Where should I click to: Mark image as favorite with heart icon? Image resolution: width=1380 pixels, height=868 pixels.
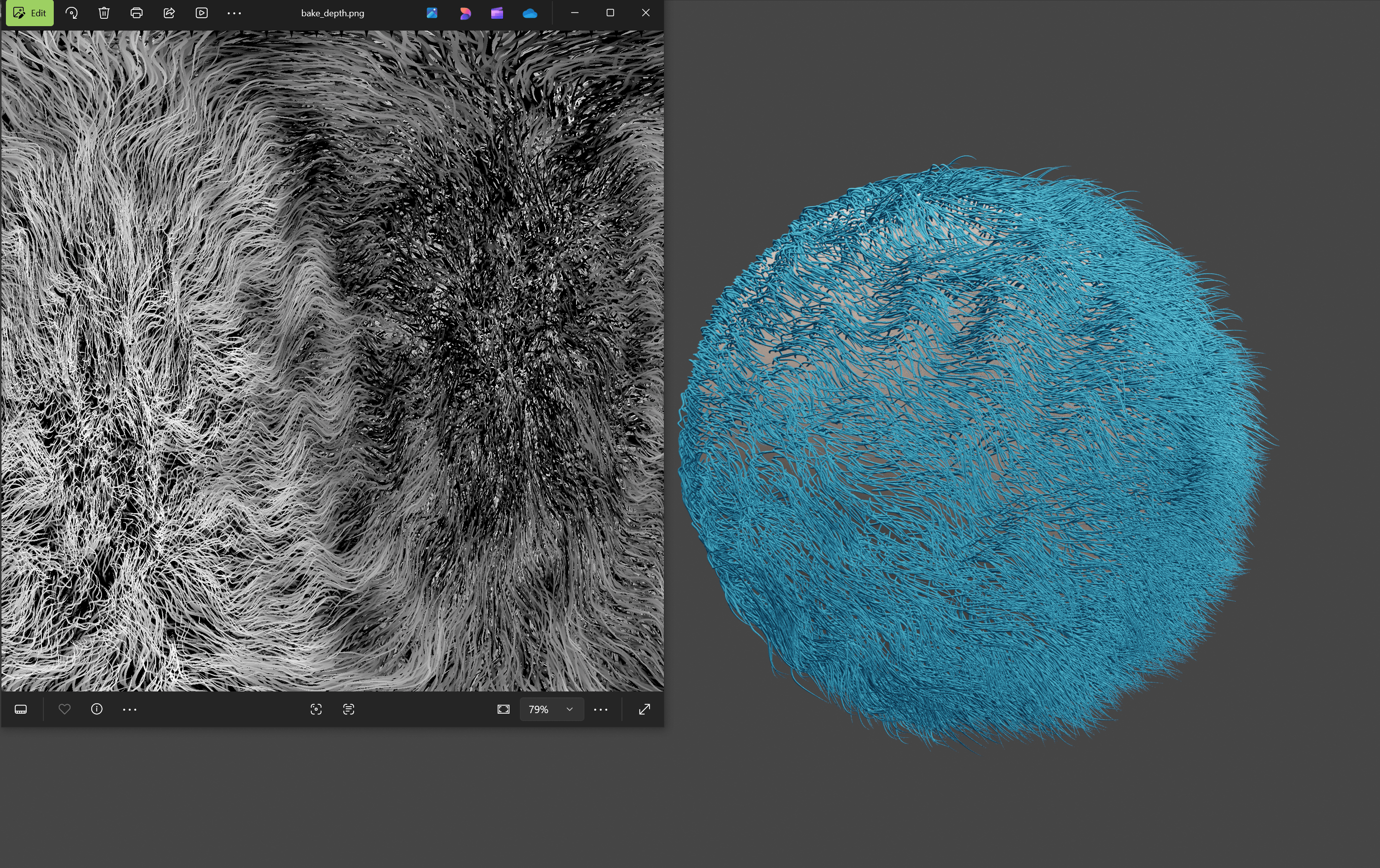[x=64, y=709]
